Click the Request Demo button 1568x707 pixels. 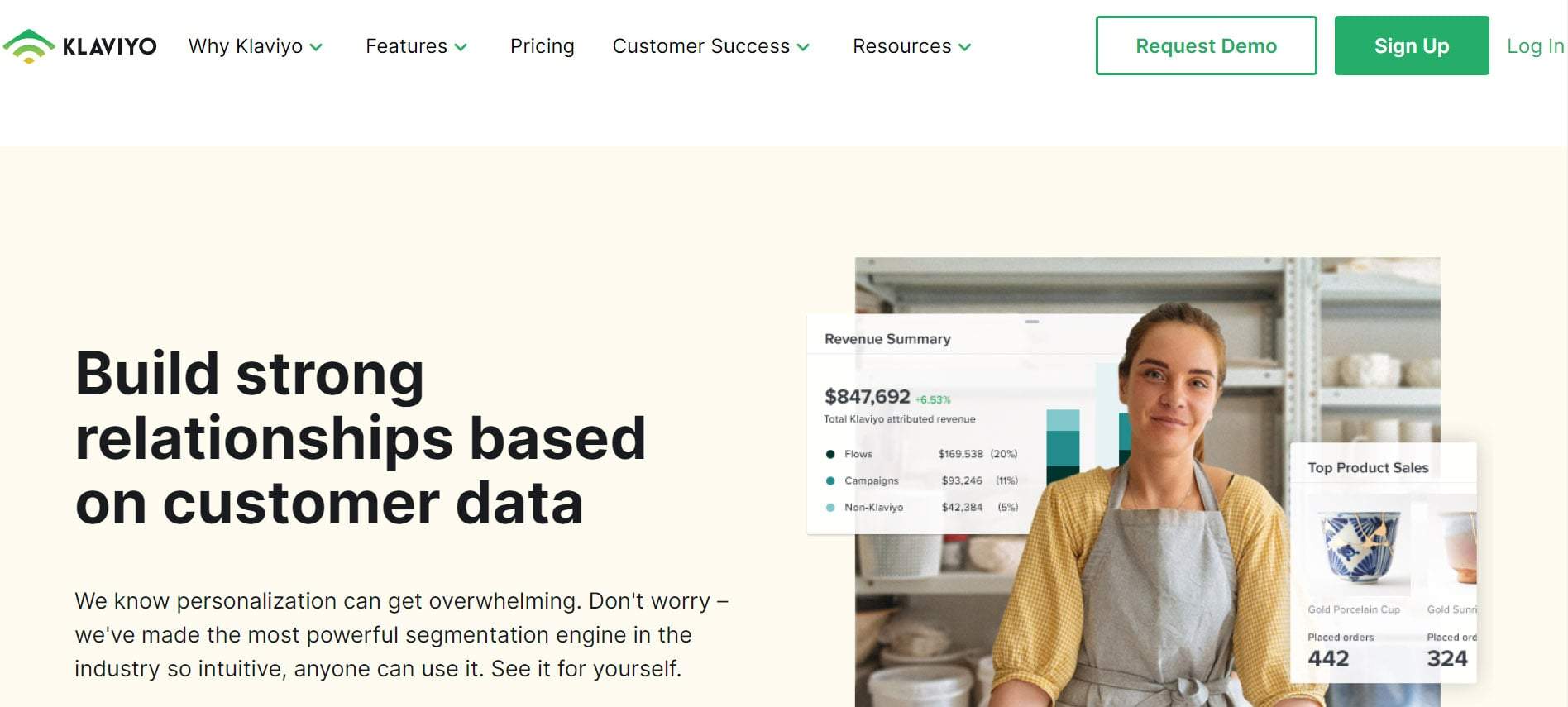tap(1206, 45)
